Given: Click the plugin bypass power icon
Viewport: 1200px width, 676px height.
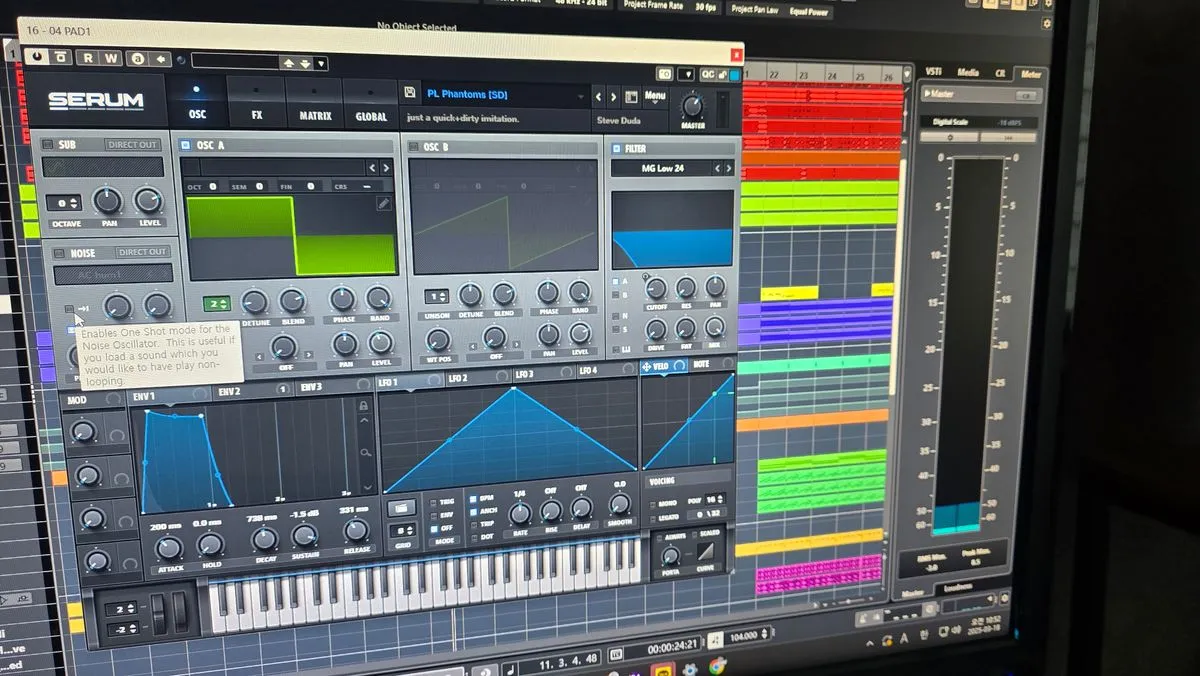Looking at the screenshot, I should (x=37, y=58).
